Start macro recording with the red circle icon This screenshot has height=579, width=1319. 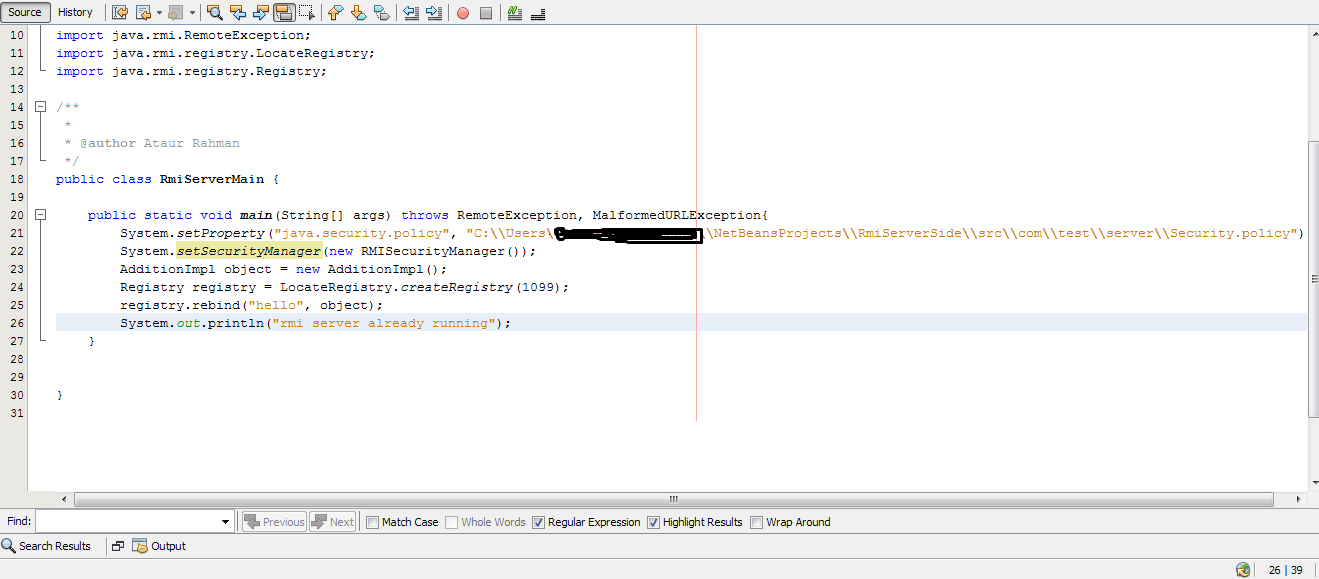coord(463,12)
